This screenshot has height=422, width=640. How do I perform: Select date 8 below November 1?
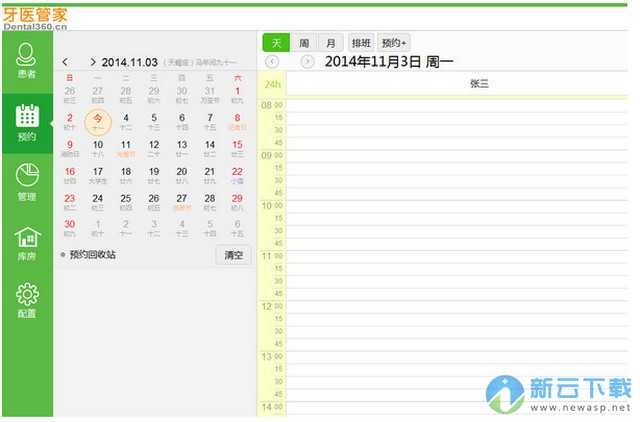point(237,122)
